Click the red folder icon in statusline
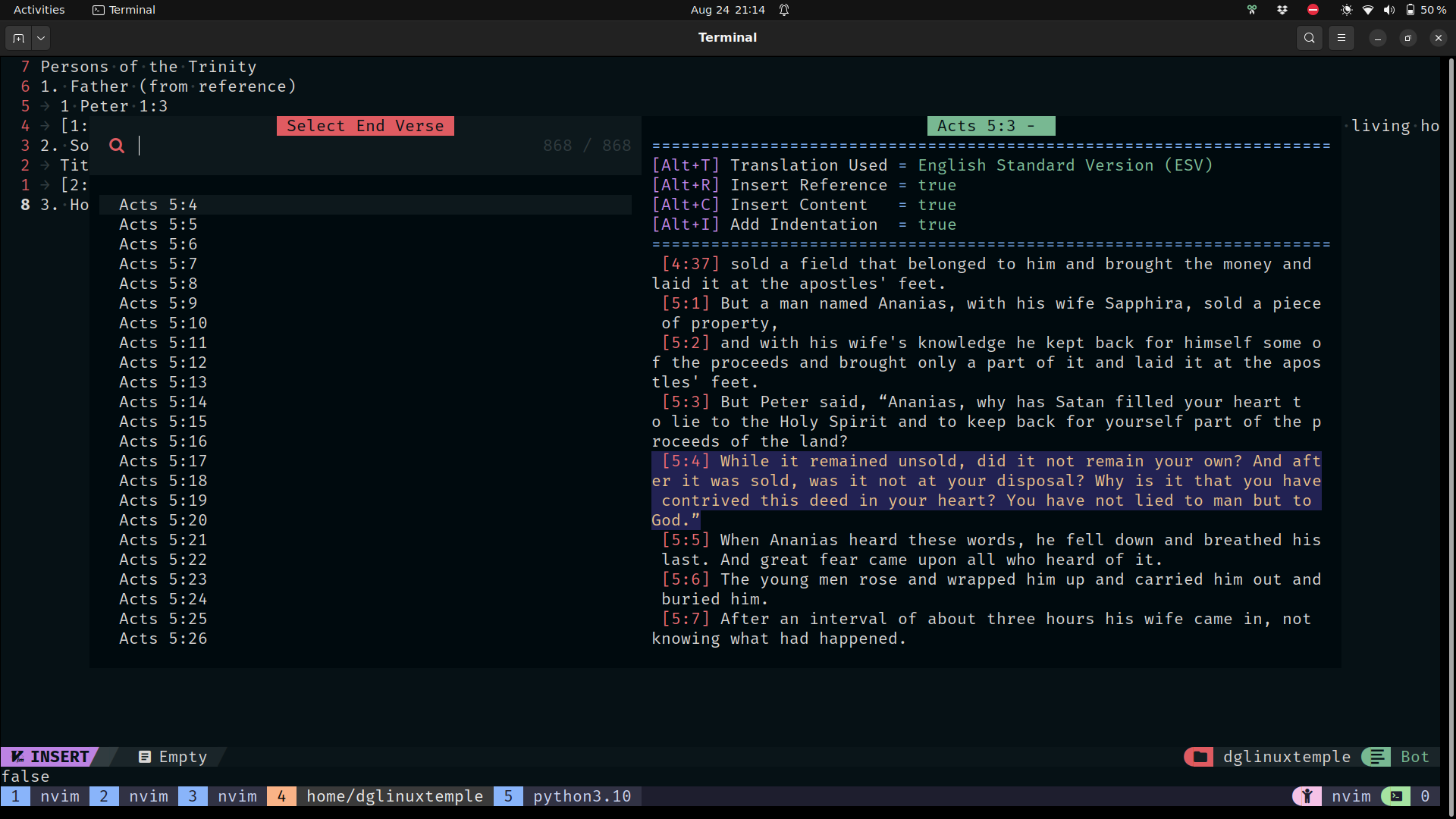 coord(1200,757)
